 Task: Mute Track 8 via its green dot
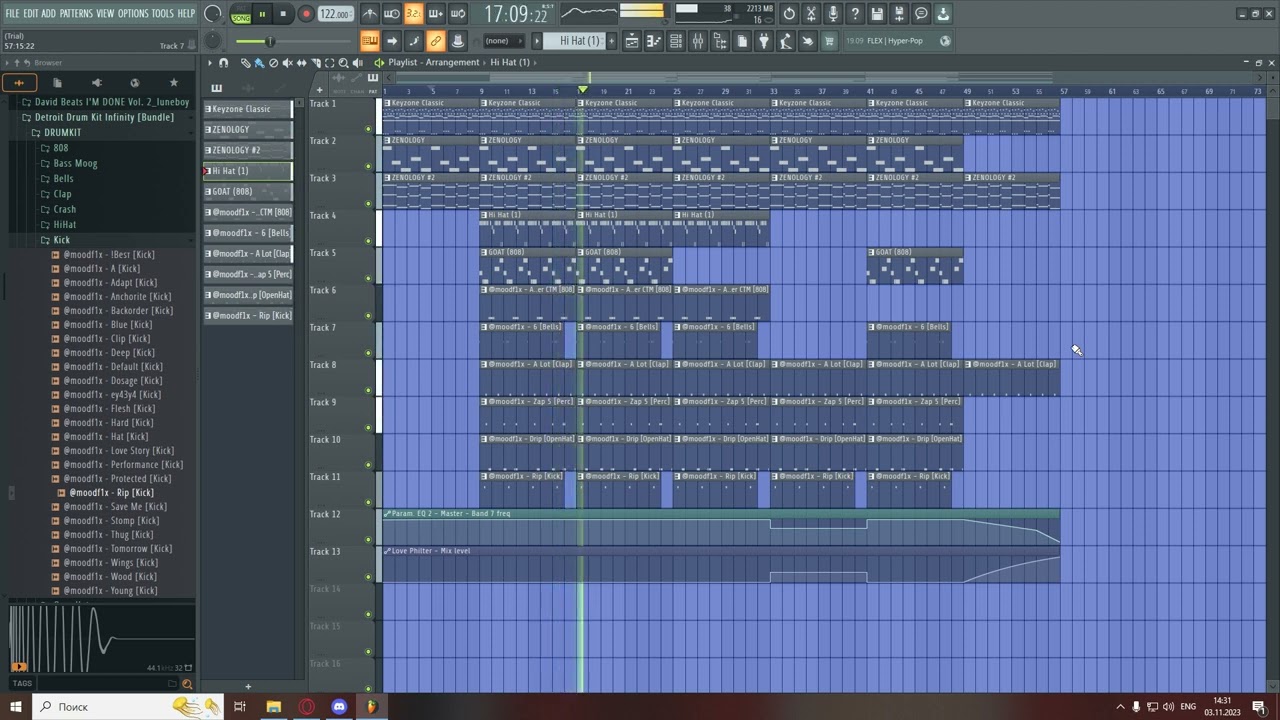point(368,390)
